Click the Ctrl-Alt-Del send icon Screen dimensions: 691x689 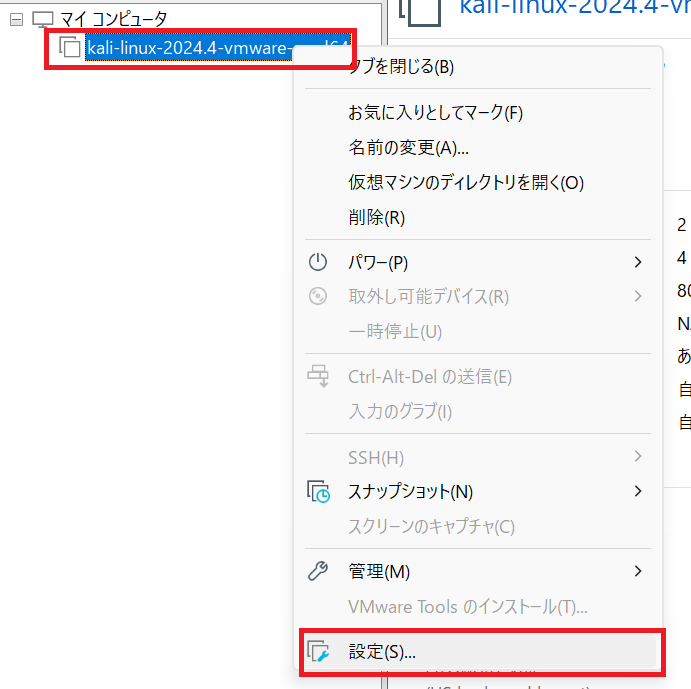click(318, 377)
